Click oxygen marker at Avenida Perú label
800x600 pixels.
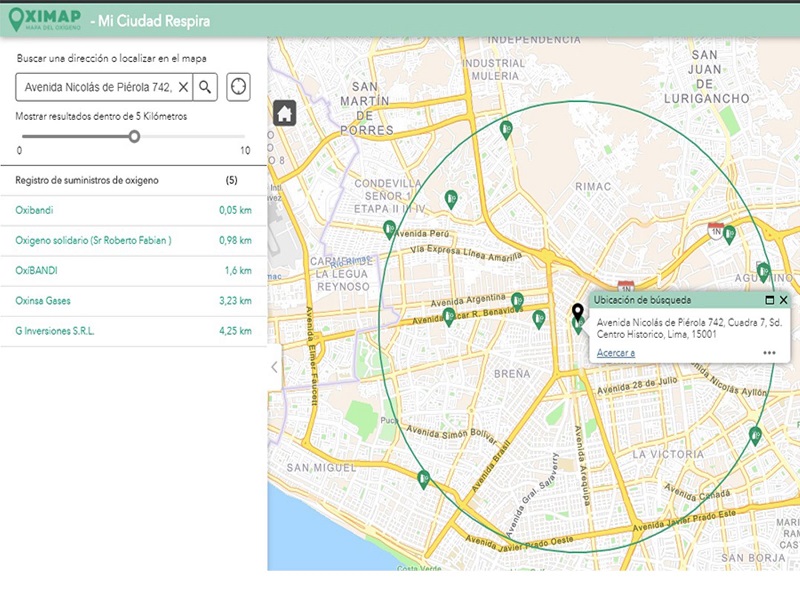pyautogui.click(x=389, y=230)
